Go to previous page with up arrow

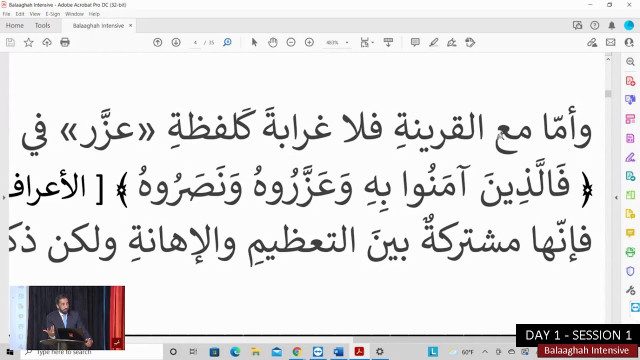pos(158,42)
